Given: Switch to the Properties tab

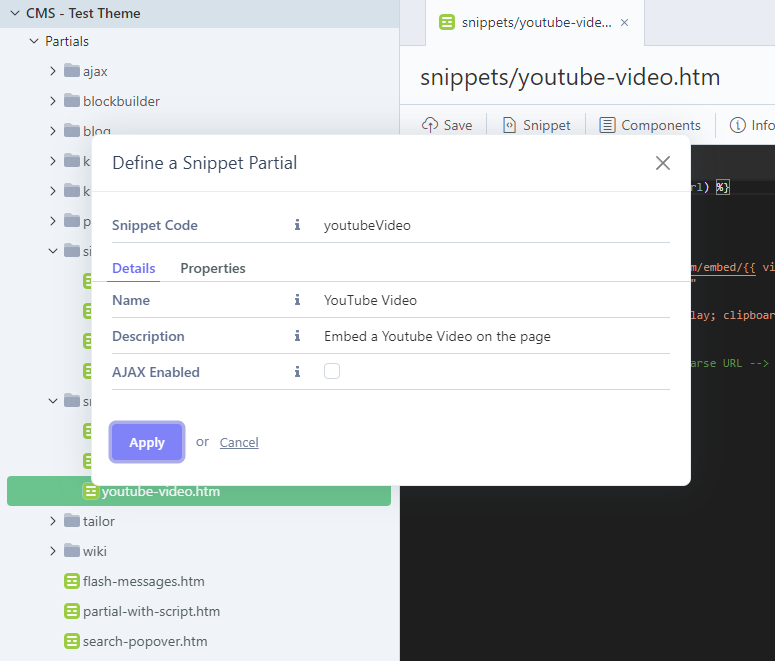Looking at the screenshot, I should pos(212,268).
